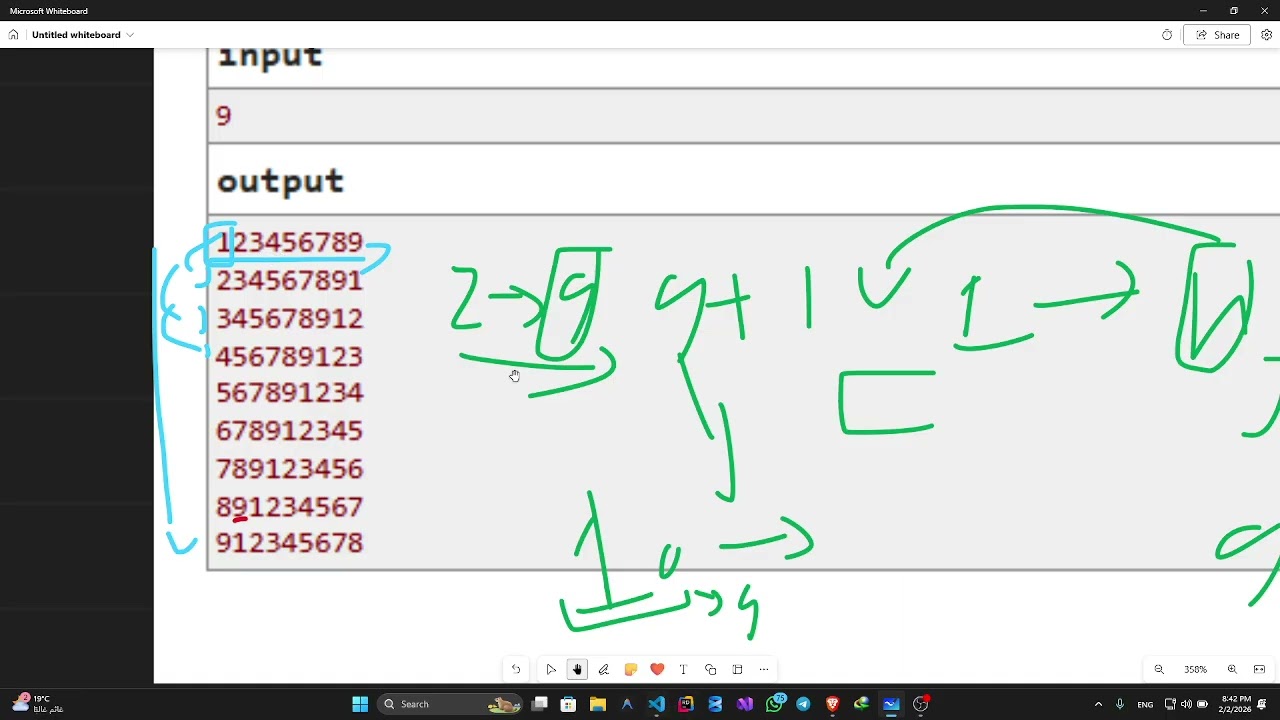Open whiteboard settings gear
This screenshot has height=720, width=1280.
(x=1266, y=35)
